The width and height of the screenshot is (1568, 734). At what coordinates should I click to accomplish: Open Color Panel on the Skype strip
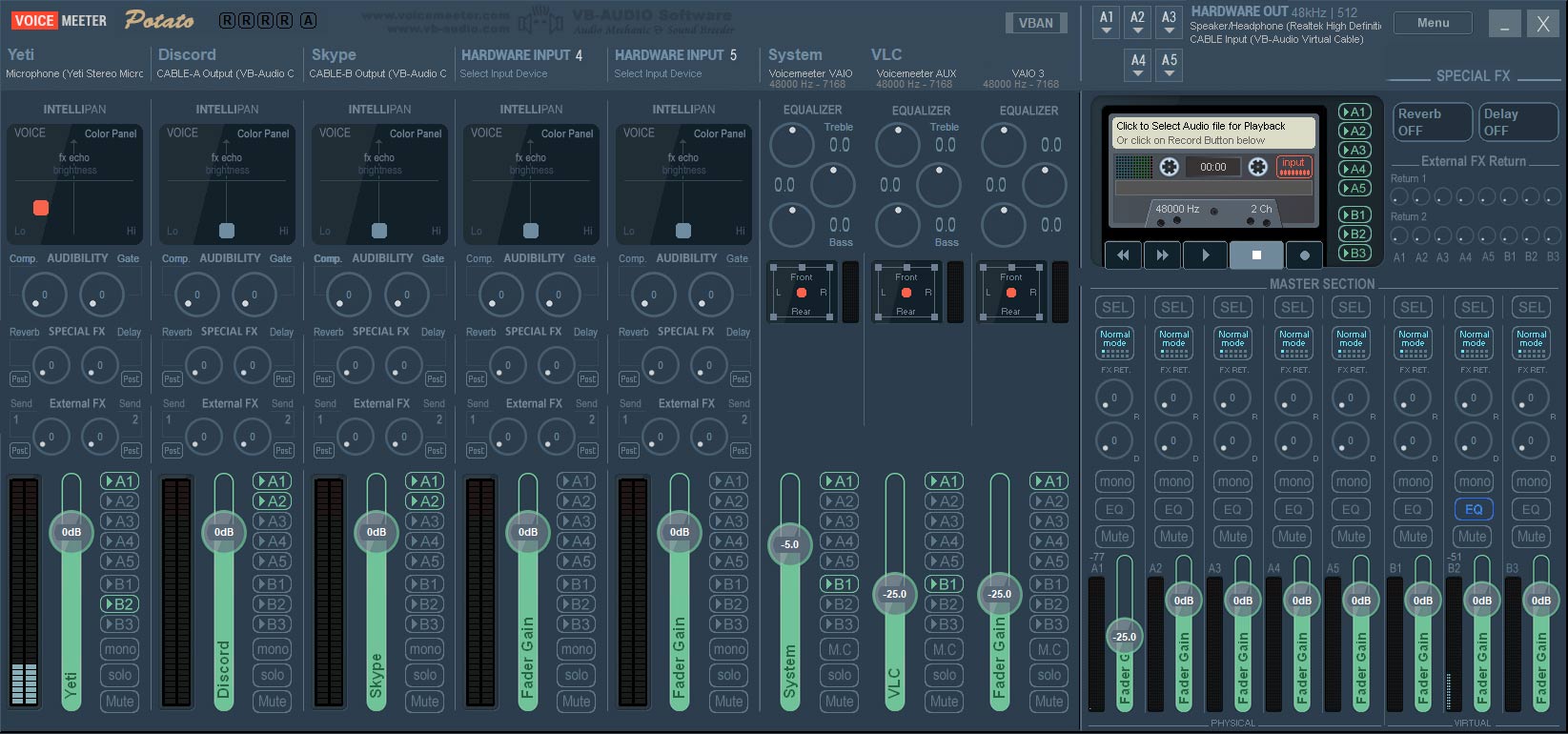pyautogui.click(x=416, y=133)
